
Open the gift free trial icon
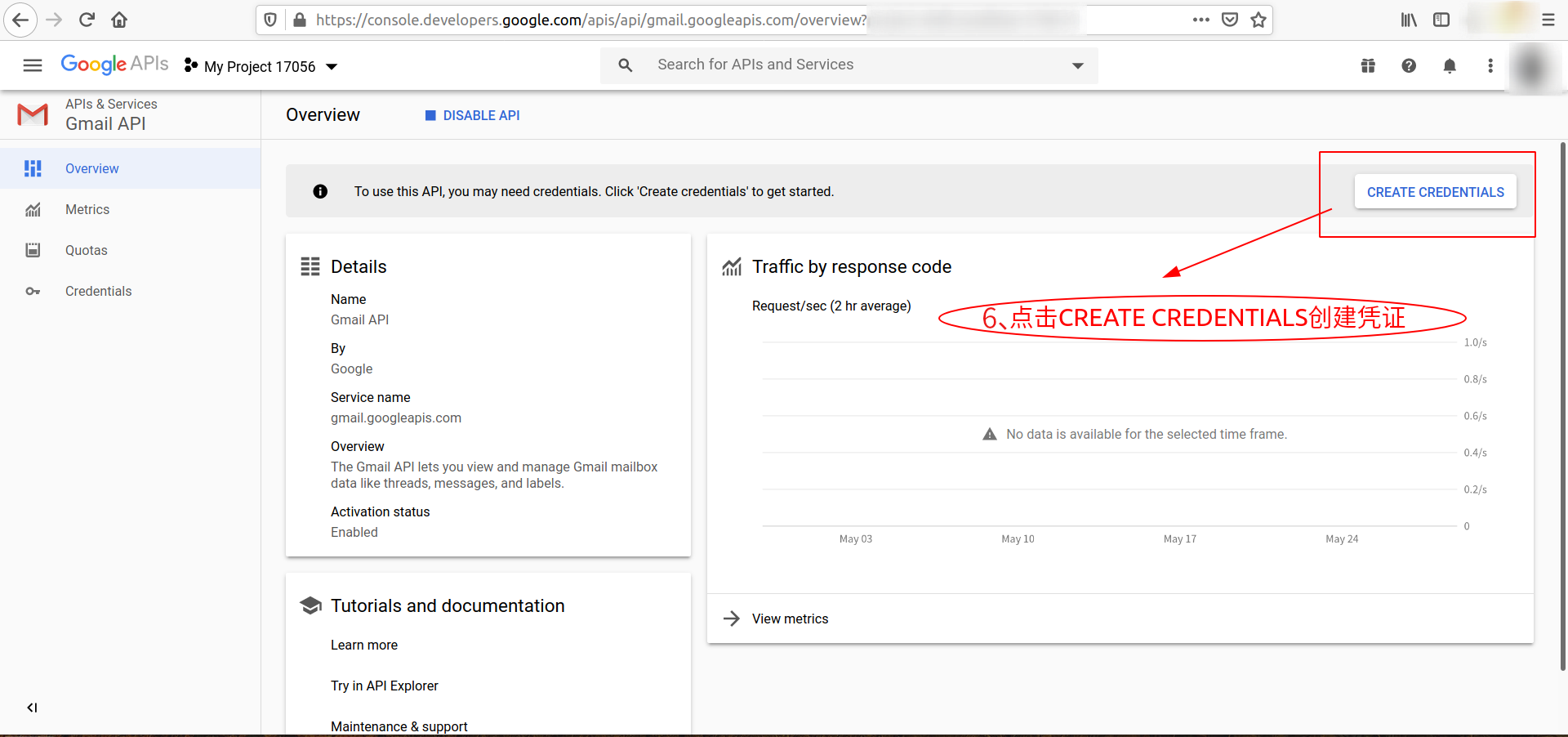point(1368,65)
